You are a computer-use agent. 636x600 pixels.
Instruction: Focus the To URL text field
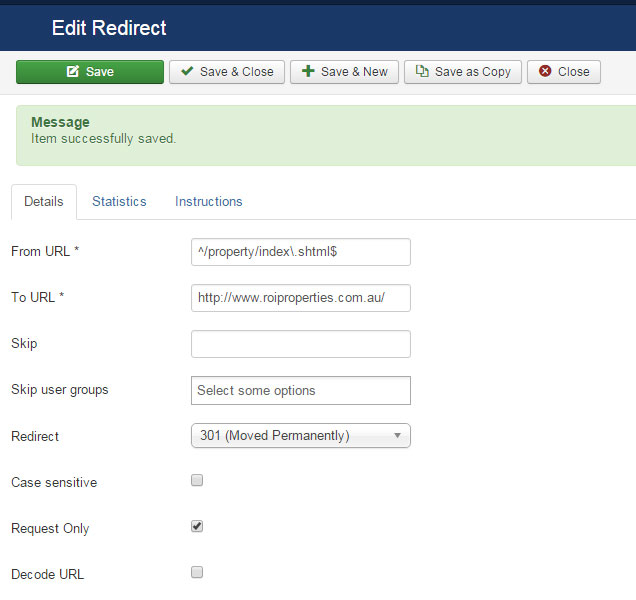[x=300, y=298]
